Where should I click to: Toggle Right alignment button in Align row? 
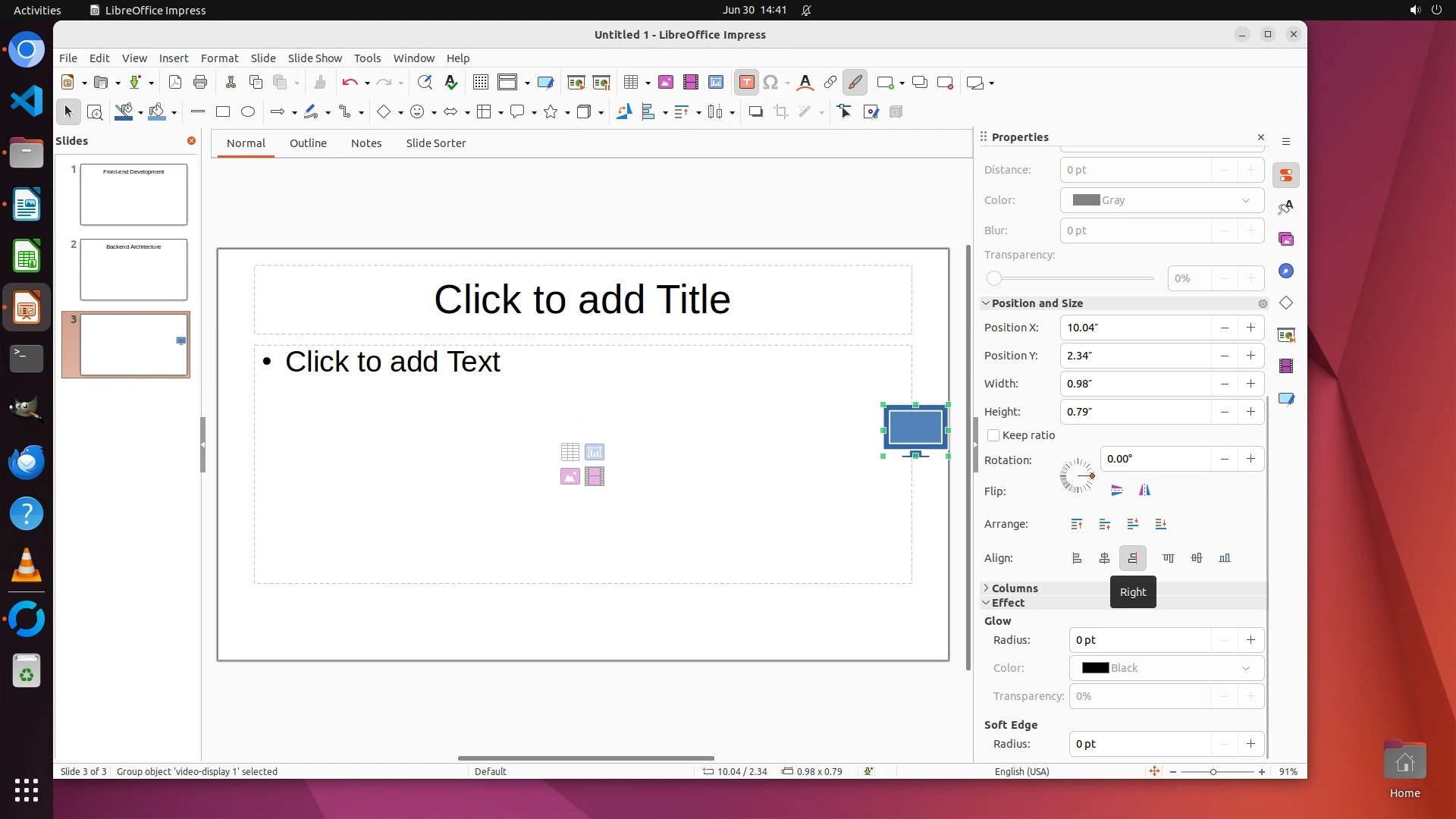pos(1132,558)
